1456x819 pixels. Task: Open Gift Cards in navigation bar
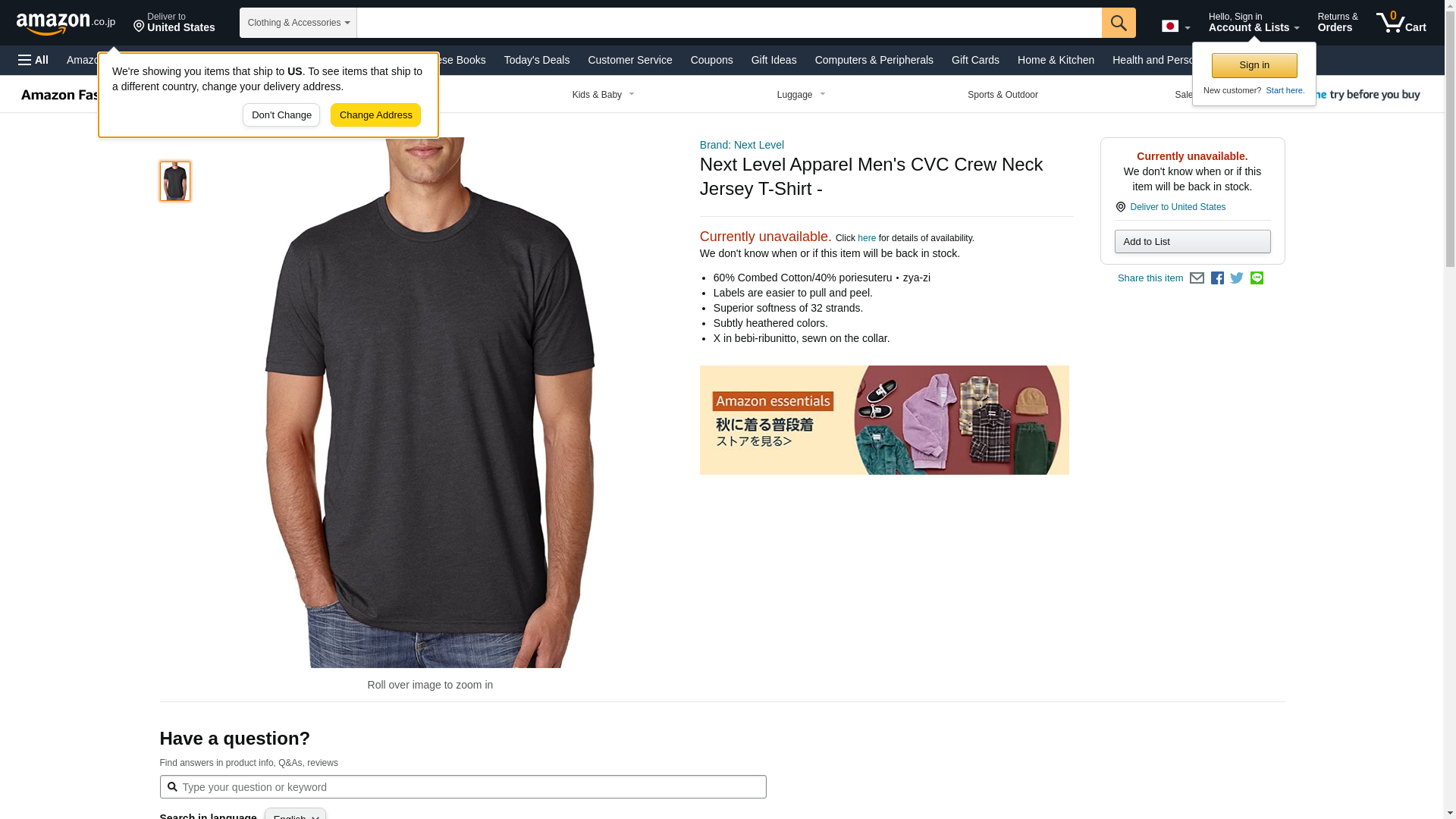[975, 60]
